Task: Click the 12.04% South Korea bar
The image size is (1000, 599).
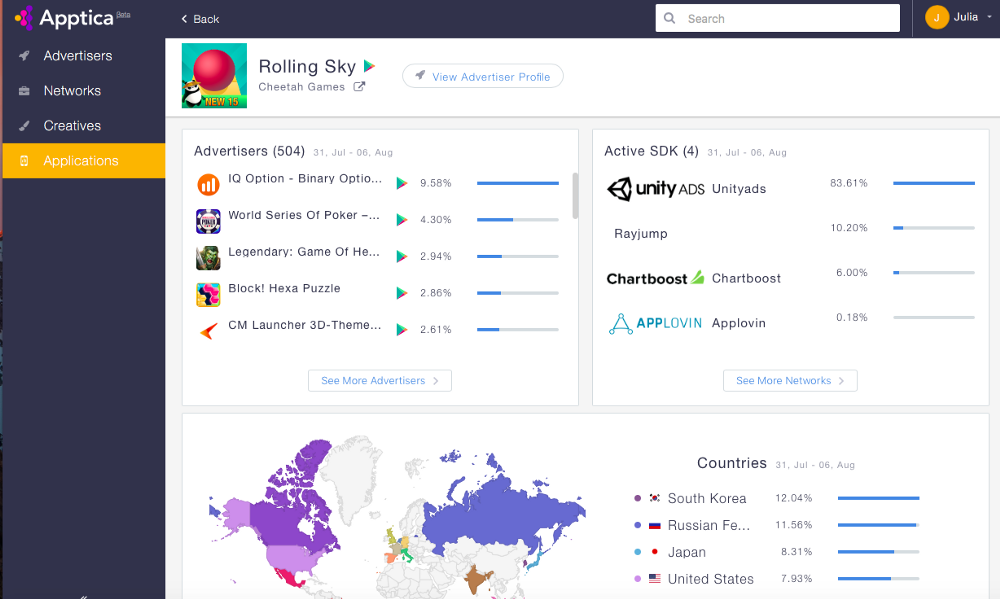Action: click(878, 498)
